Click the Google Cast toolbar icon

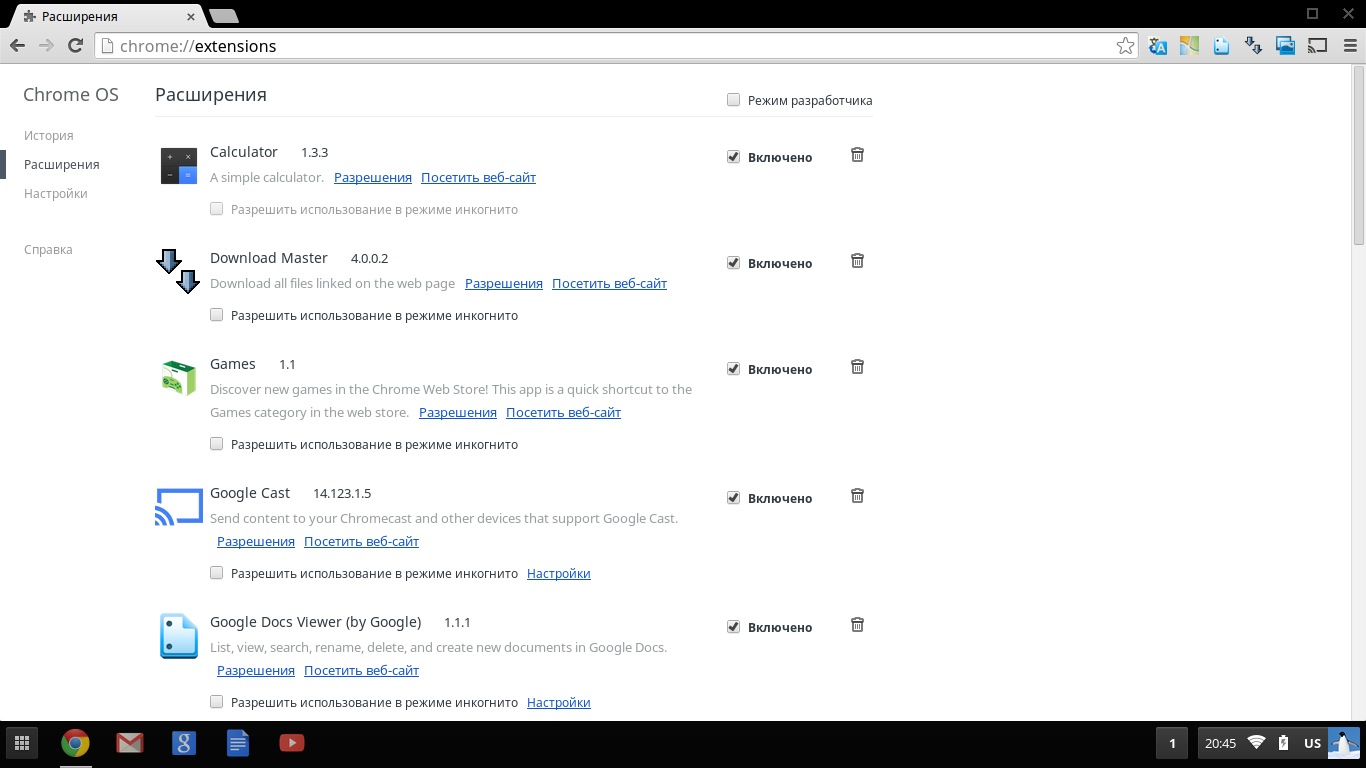pos(1317,46)
